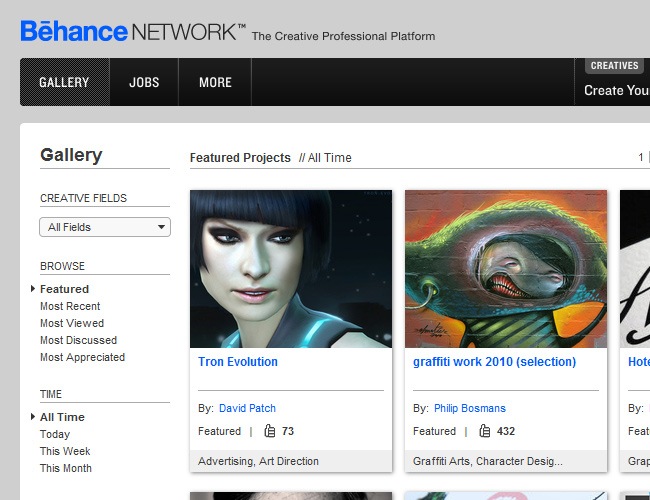Viewport: 650px width, 500px height.
Task: Browse Featured projects in sidebar
Action: (64, 289)
